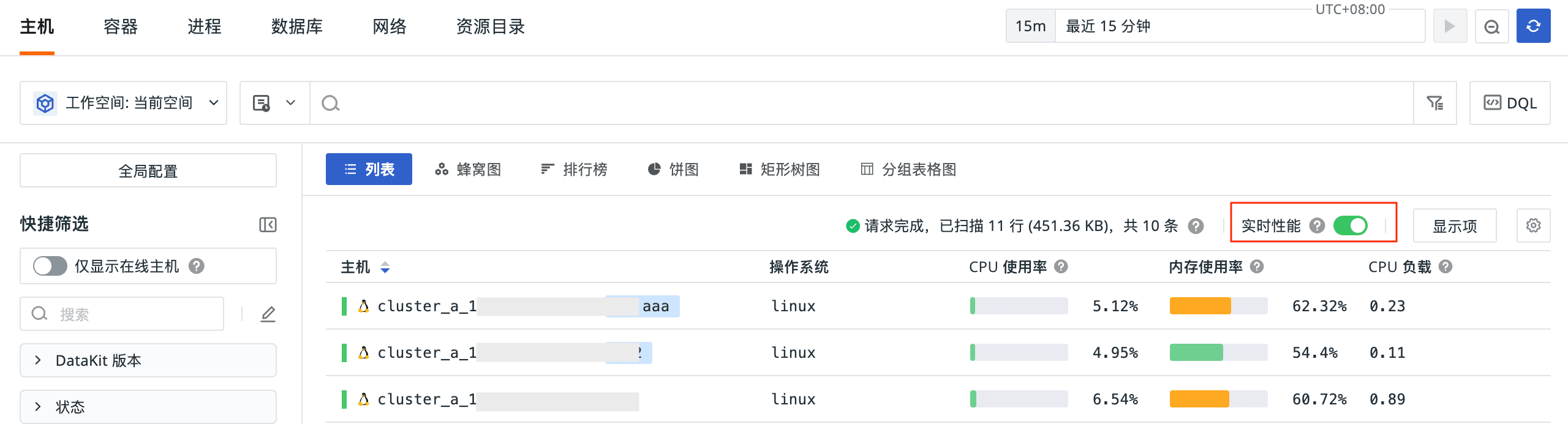
Task: Open the filter icon in search bar
Action: coord(1434,103)
